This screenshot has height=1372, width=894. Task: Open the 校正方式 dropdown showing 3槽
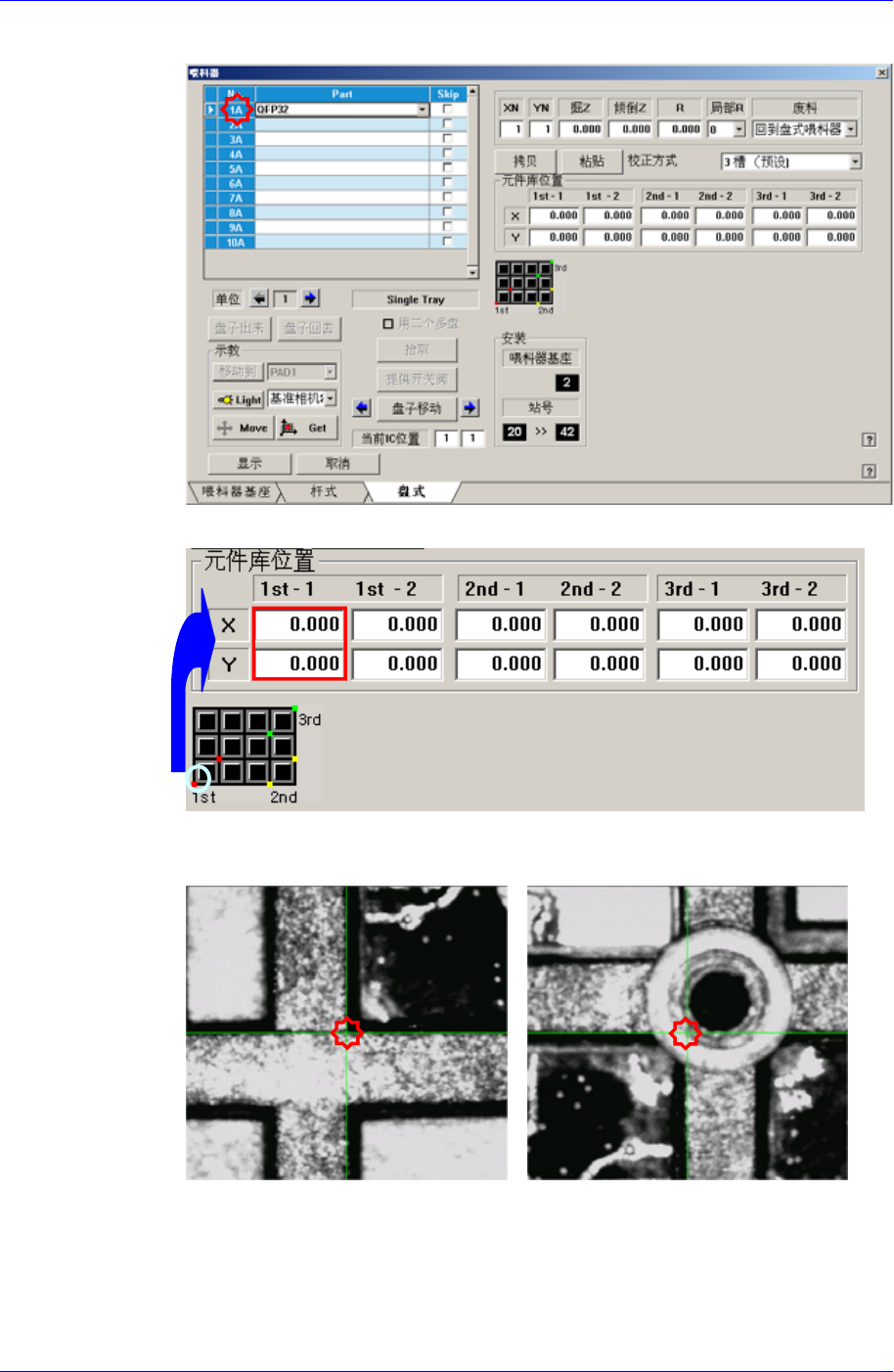point(855,161)
